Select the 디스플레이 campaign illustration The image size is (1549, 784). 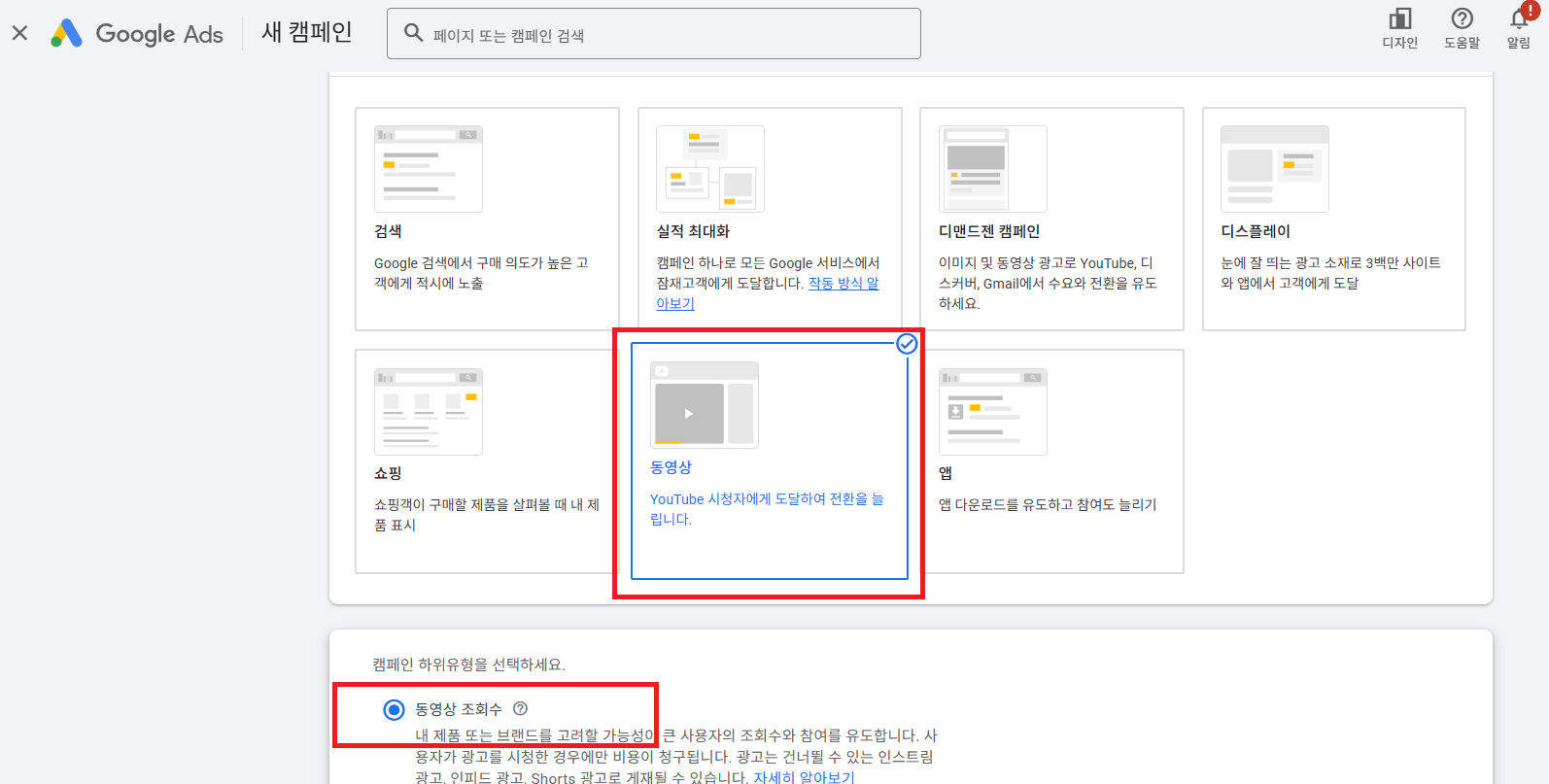coord(1275,169)
